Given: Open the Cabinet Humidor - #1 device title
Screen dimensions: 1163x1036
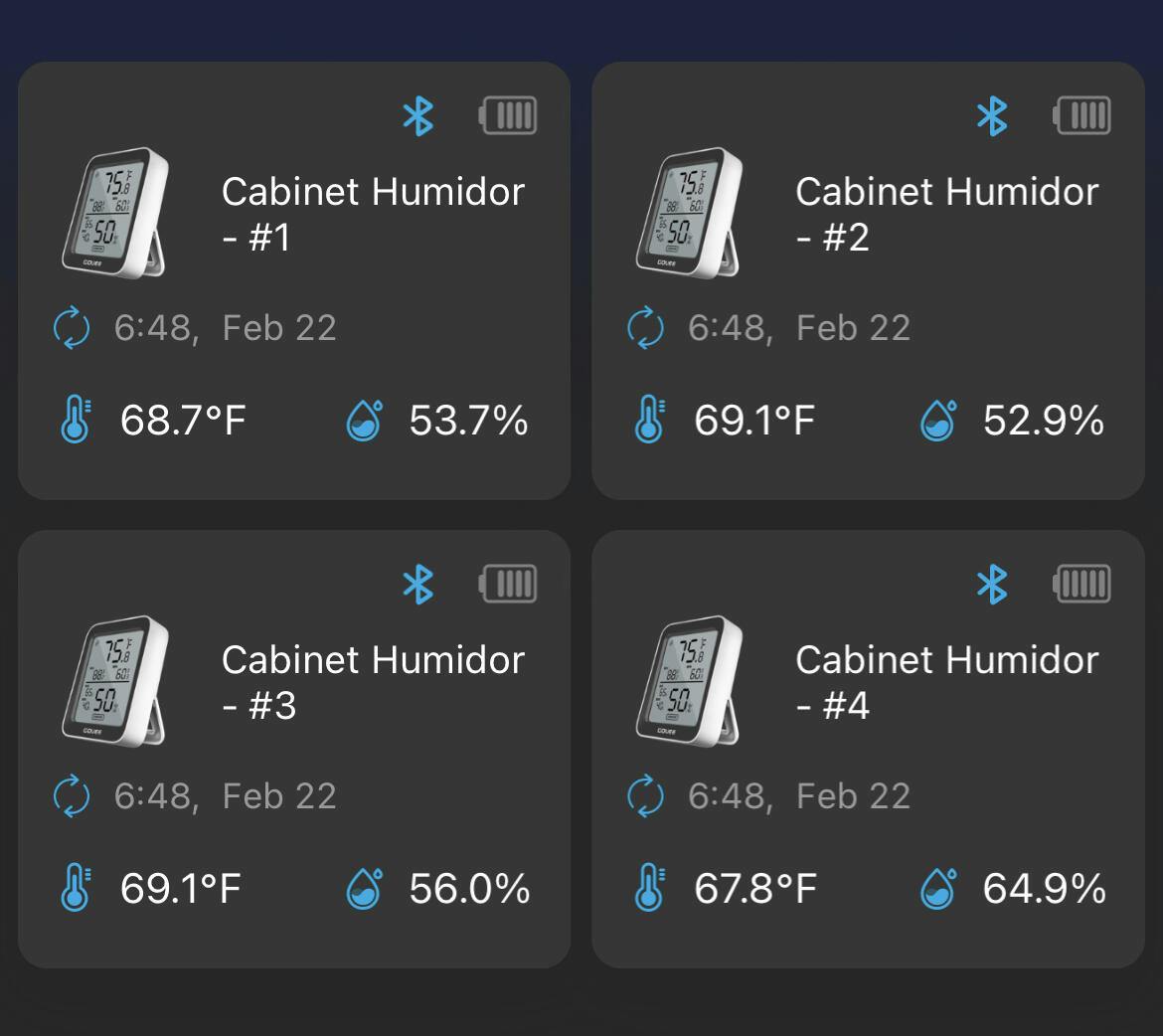Looking at the screenshot, I should click(x=373, y=214).
